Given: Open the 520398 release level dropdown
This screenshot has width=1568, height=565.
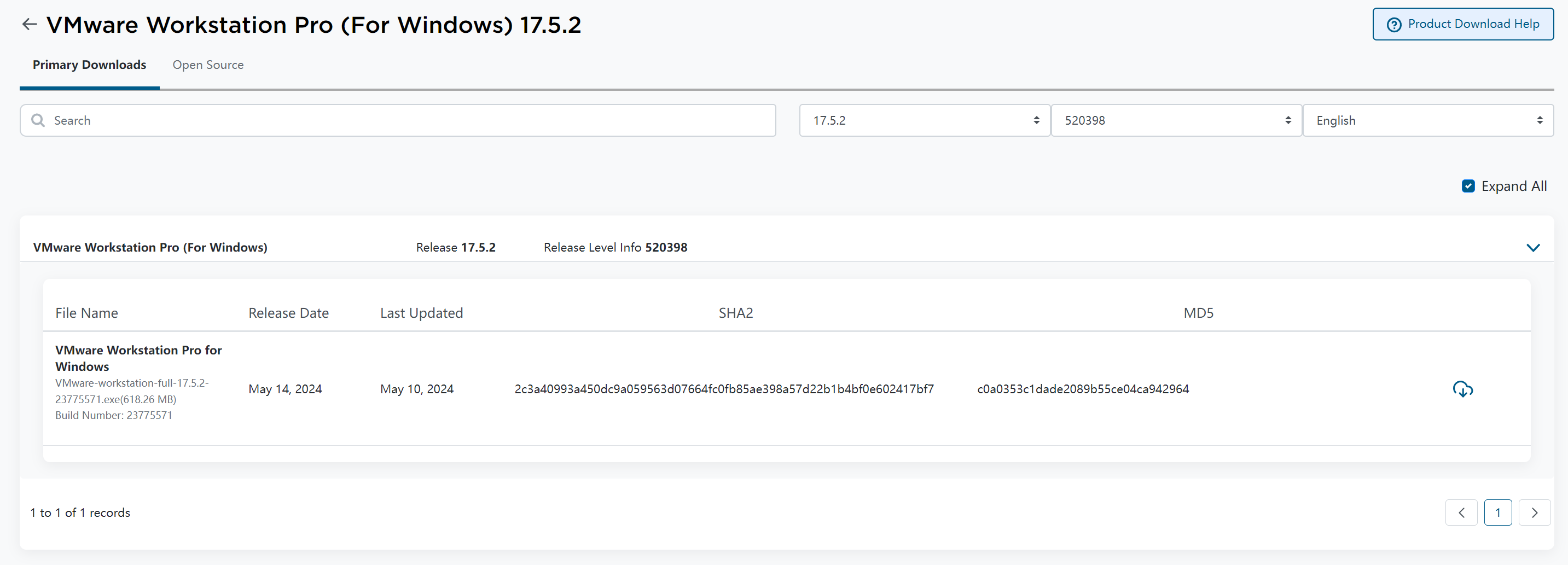Looking at the screenshot, I should 1176,120.
